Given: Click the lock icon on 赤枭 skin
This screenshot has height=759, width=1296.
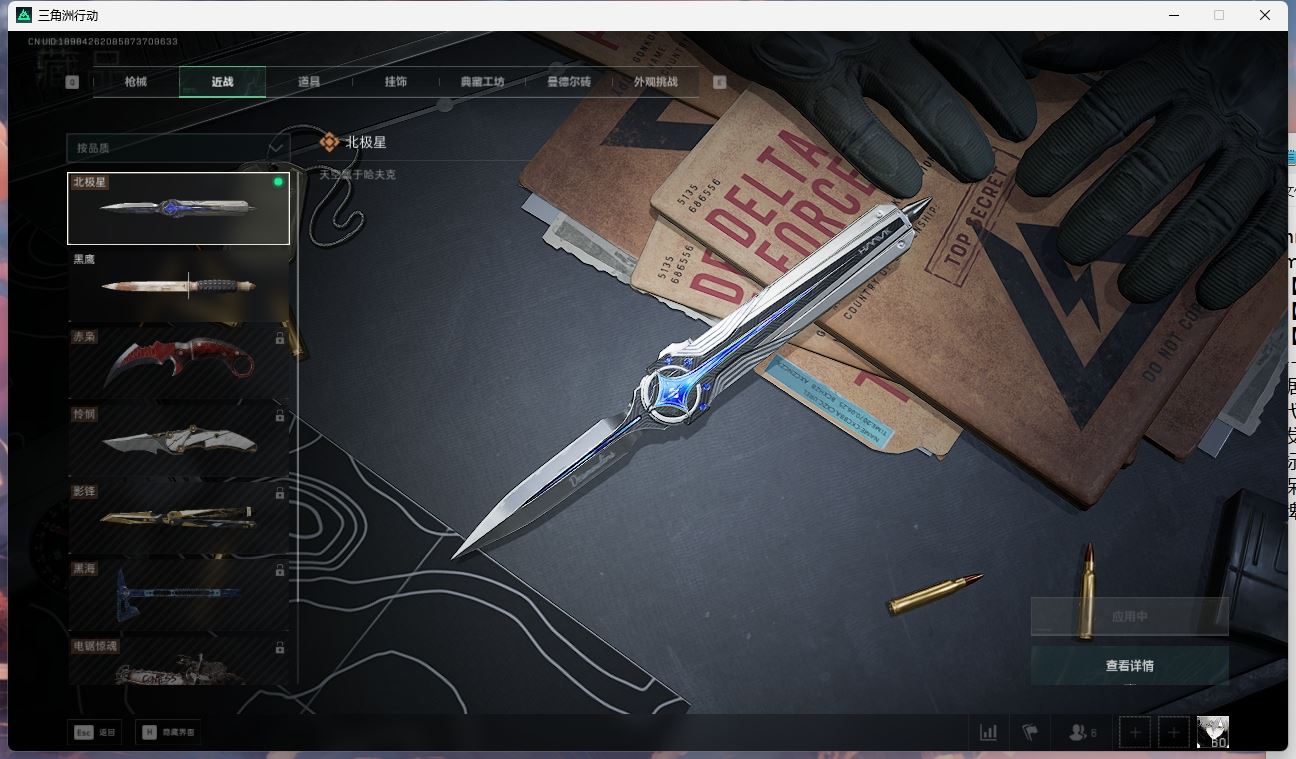Looking at the screenshot, I should pos(280,339).
